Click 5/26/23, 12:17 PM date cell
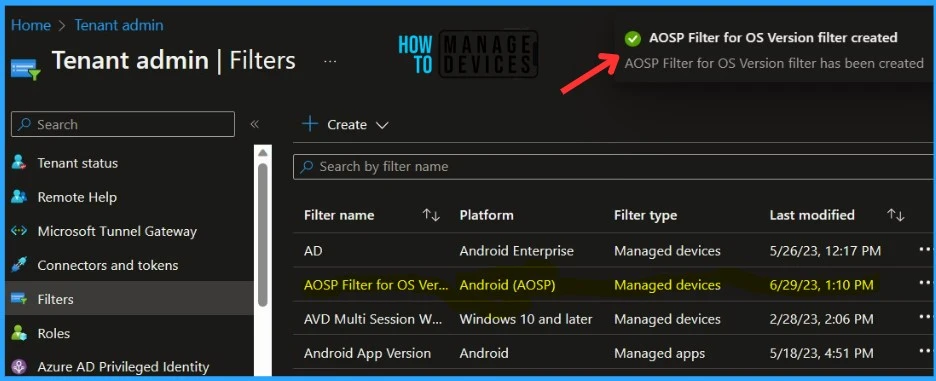Viewport: 936px width, 381px height. 826,251
